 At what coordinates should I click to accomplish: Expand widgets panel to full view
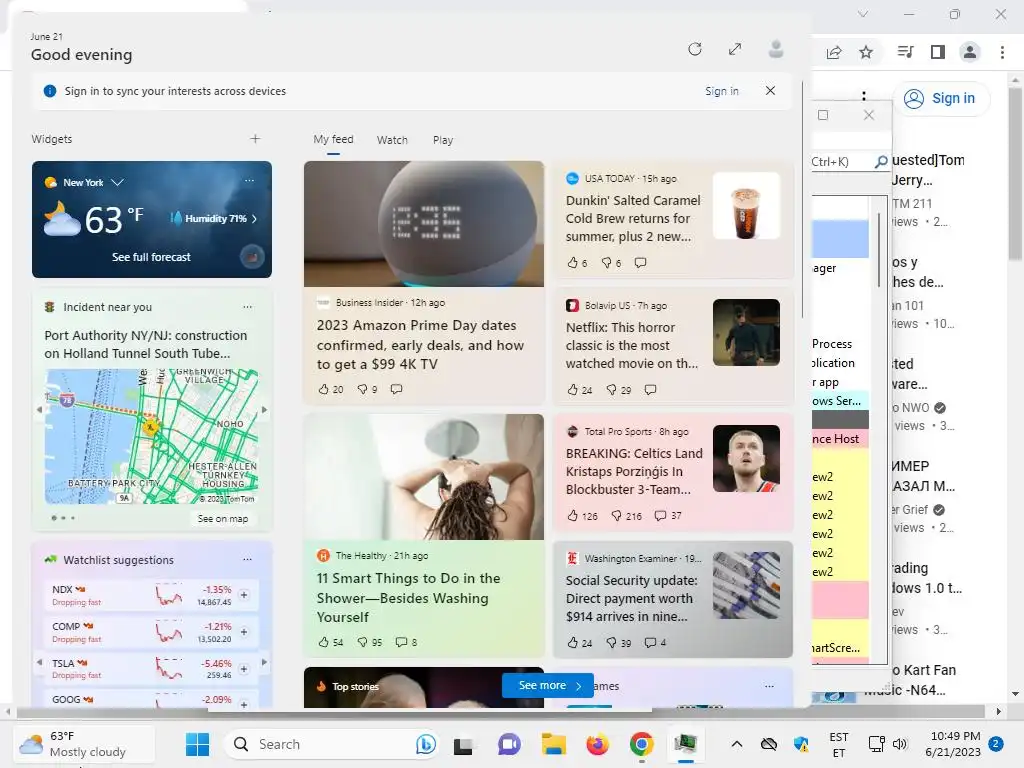[735, 49]
